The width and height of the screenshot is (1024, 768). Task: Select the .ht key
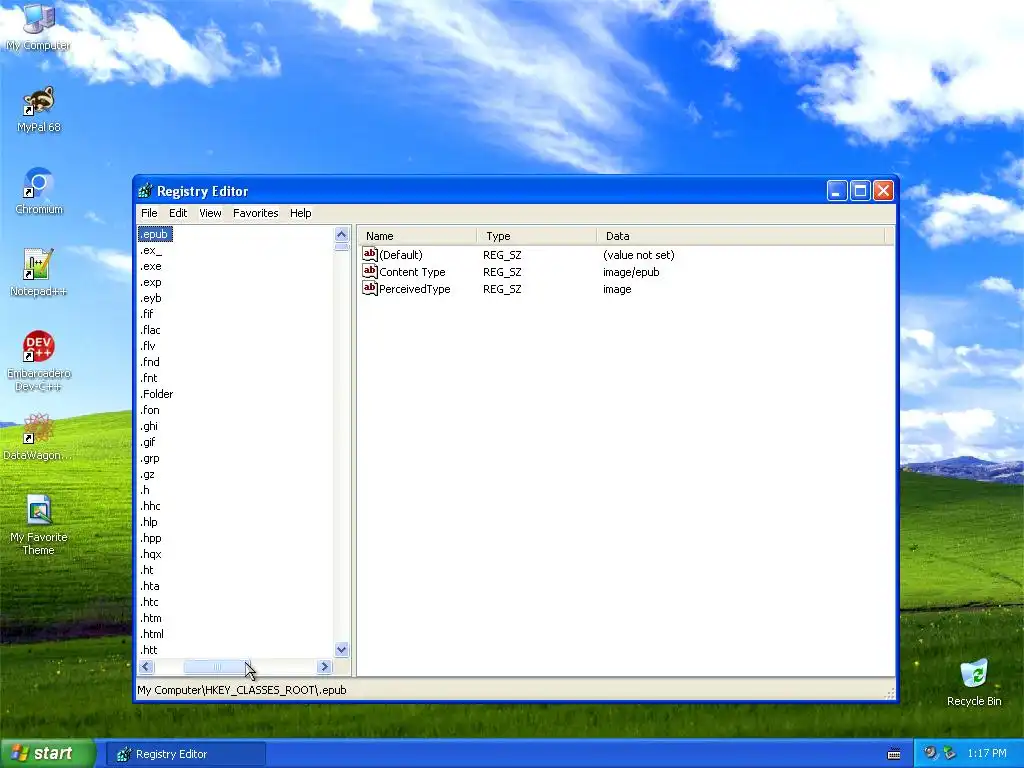(147, 570)
